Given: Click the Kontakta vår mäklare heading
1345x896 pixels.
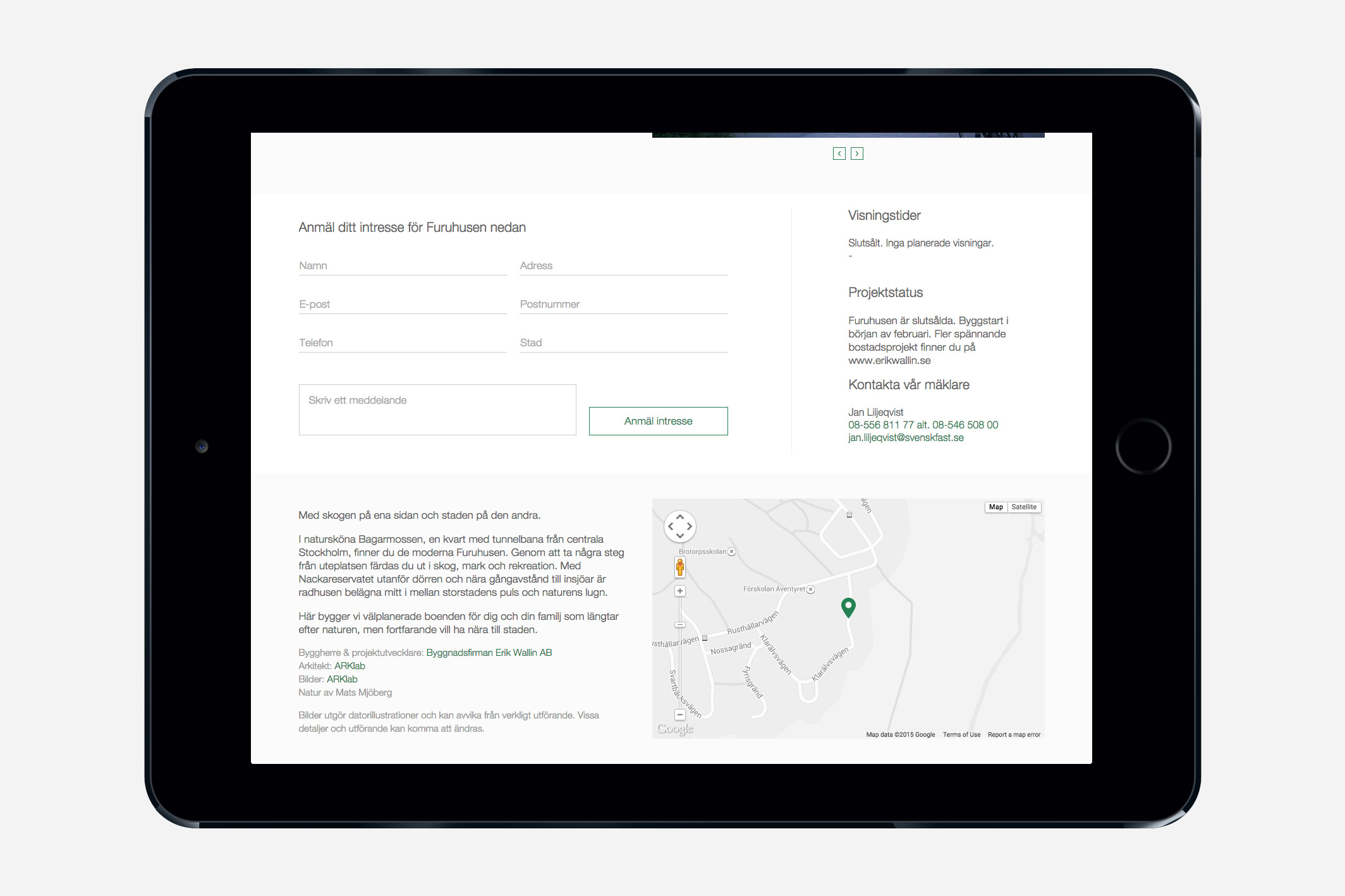Looking at the screenshot, I should (x=909, y=385).
